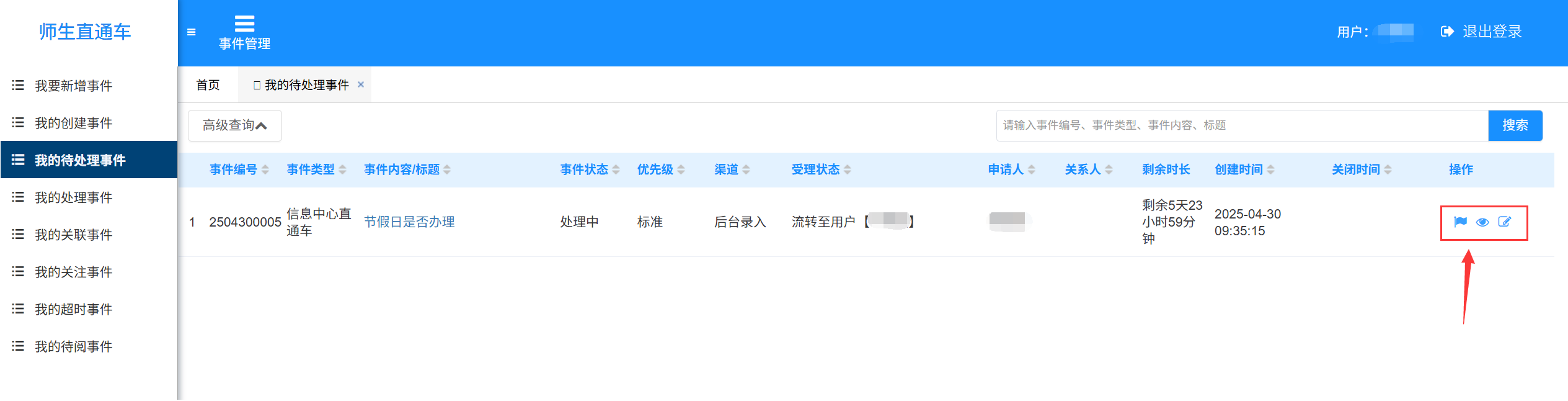The width and height of the screenshot is (1568, 401).
Task: Click the list icon beside 我的超时事件
Action: pos(18,309)
